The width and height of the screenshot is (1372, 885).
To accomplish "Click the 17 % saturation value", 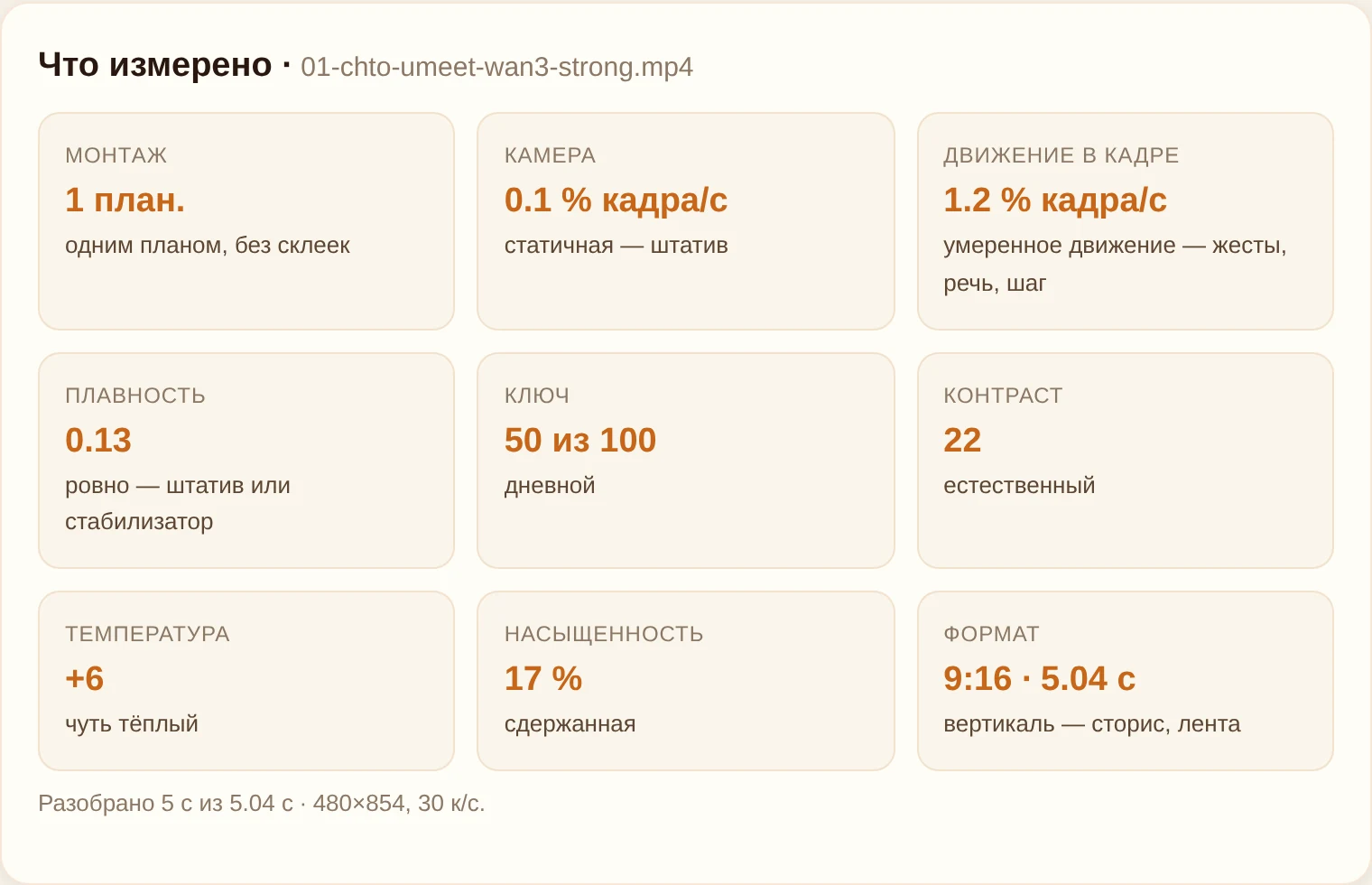I will 543,678.
